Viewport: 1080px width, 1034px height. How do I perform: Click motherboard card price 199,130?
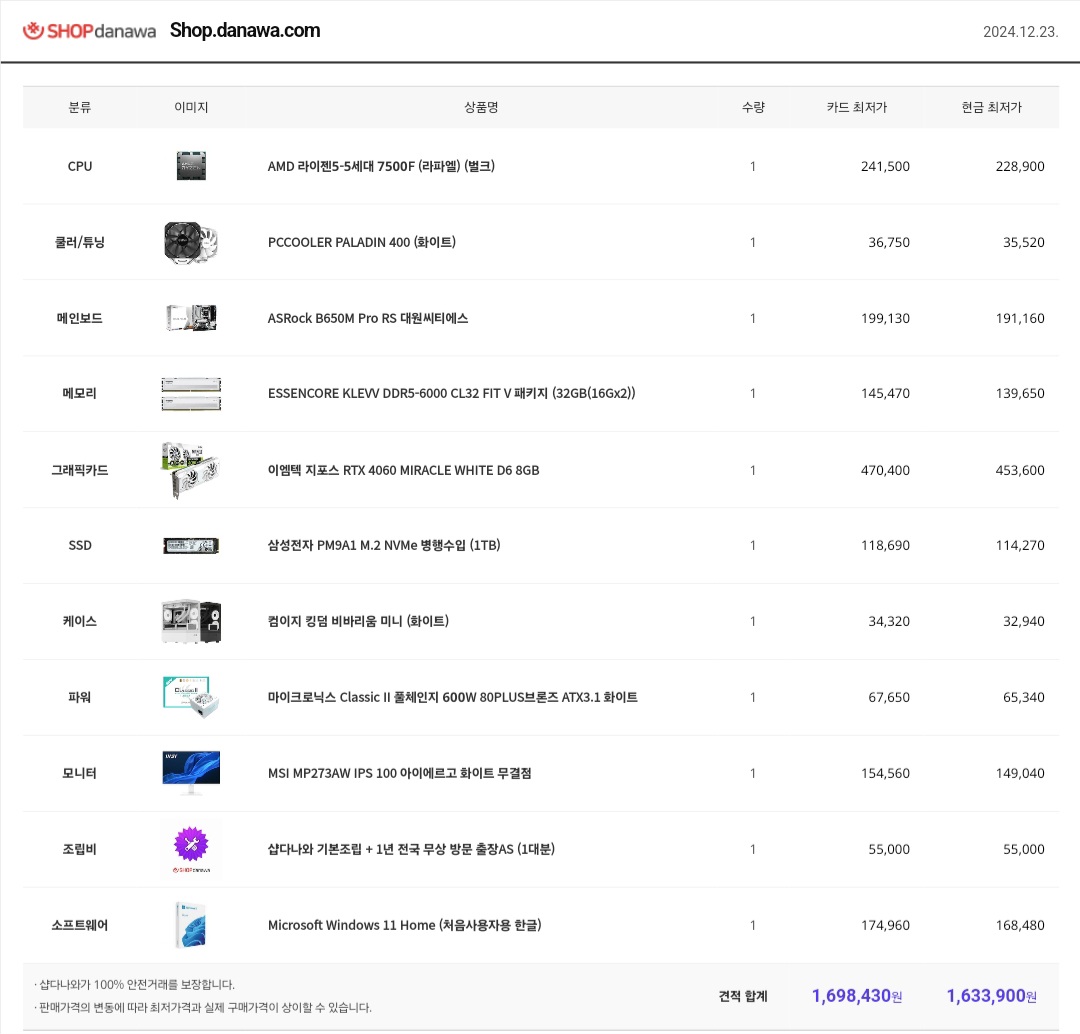[x=885, y=318]
